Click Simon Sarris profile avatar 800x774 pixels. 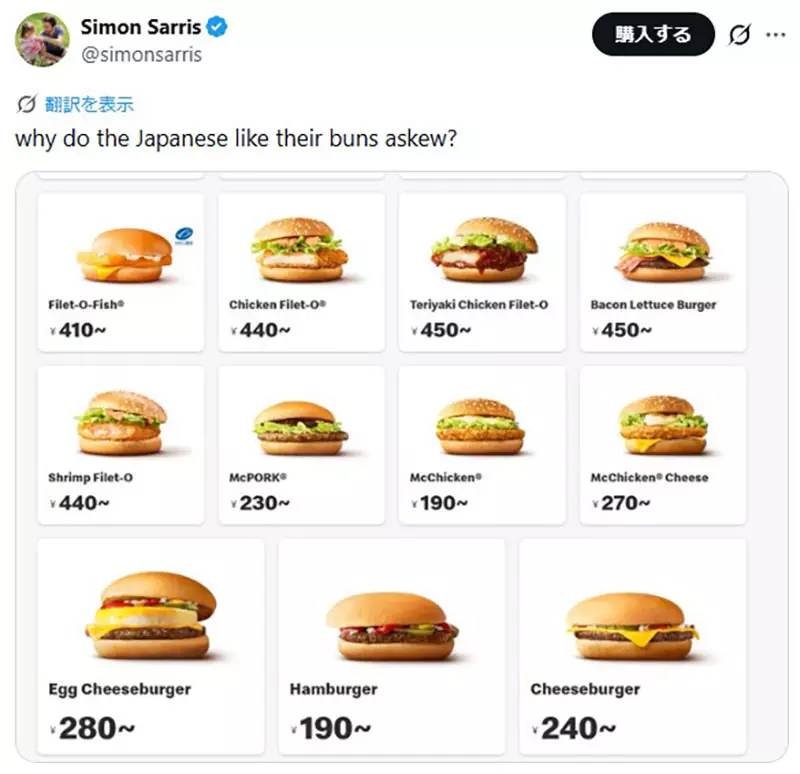tap(42, 39)
